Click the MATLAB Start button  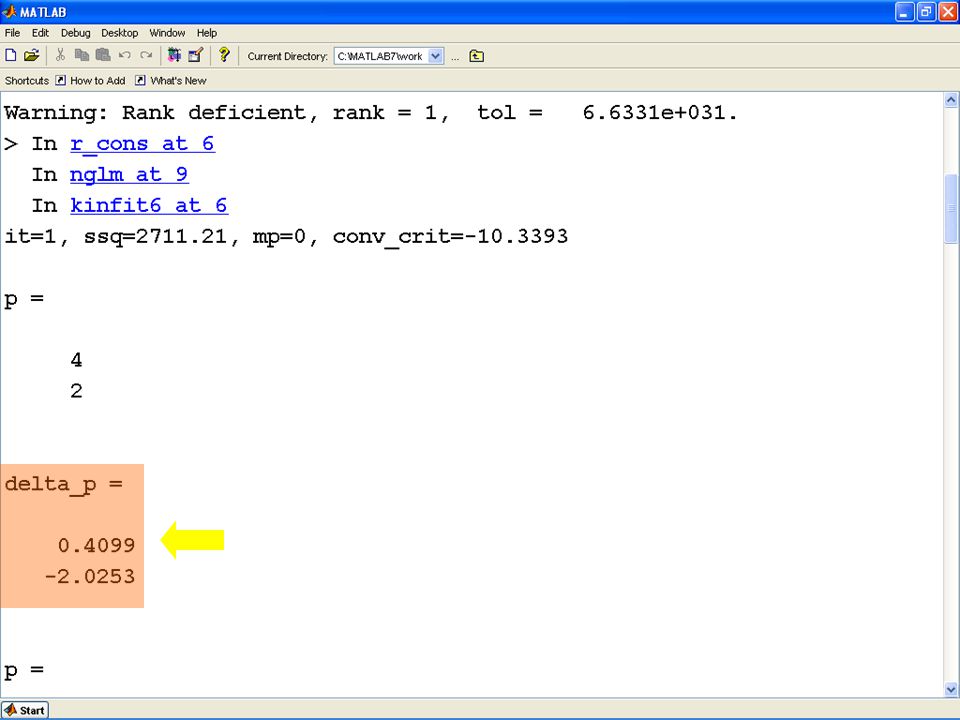click(x=24, y=710)
